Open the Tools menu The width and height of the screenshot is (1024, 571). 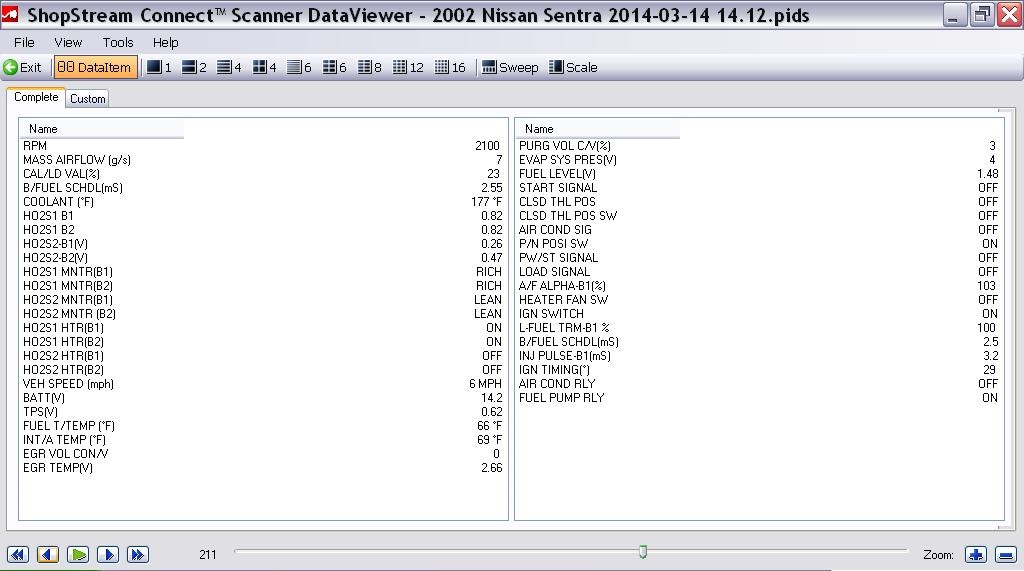118,42
